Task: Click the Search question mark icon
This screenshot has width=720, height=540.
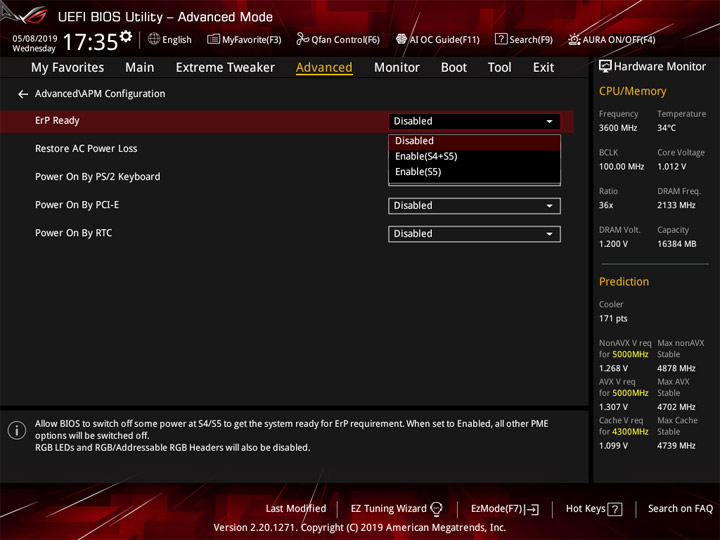Action: (501, 39)
